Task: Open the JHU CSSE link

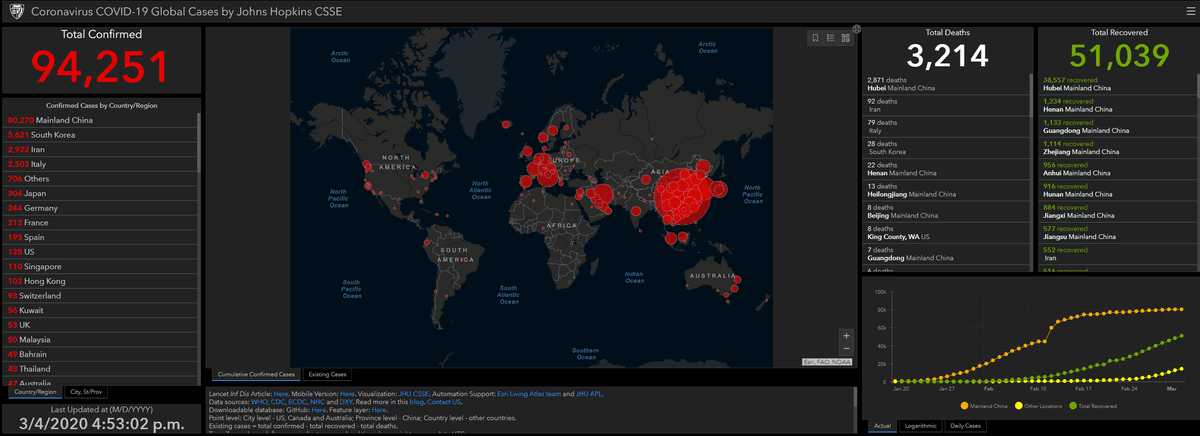Action: pyautogui.click(x=414, y=394)
